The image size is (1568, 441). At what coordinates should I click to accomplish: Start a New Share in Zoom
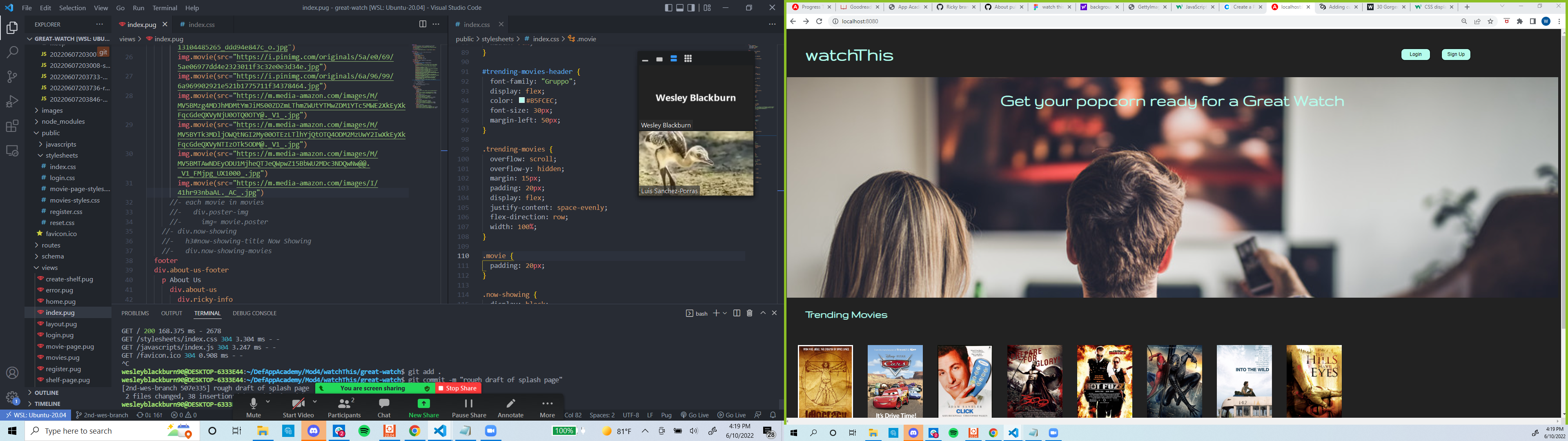pos(424,408)
